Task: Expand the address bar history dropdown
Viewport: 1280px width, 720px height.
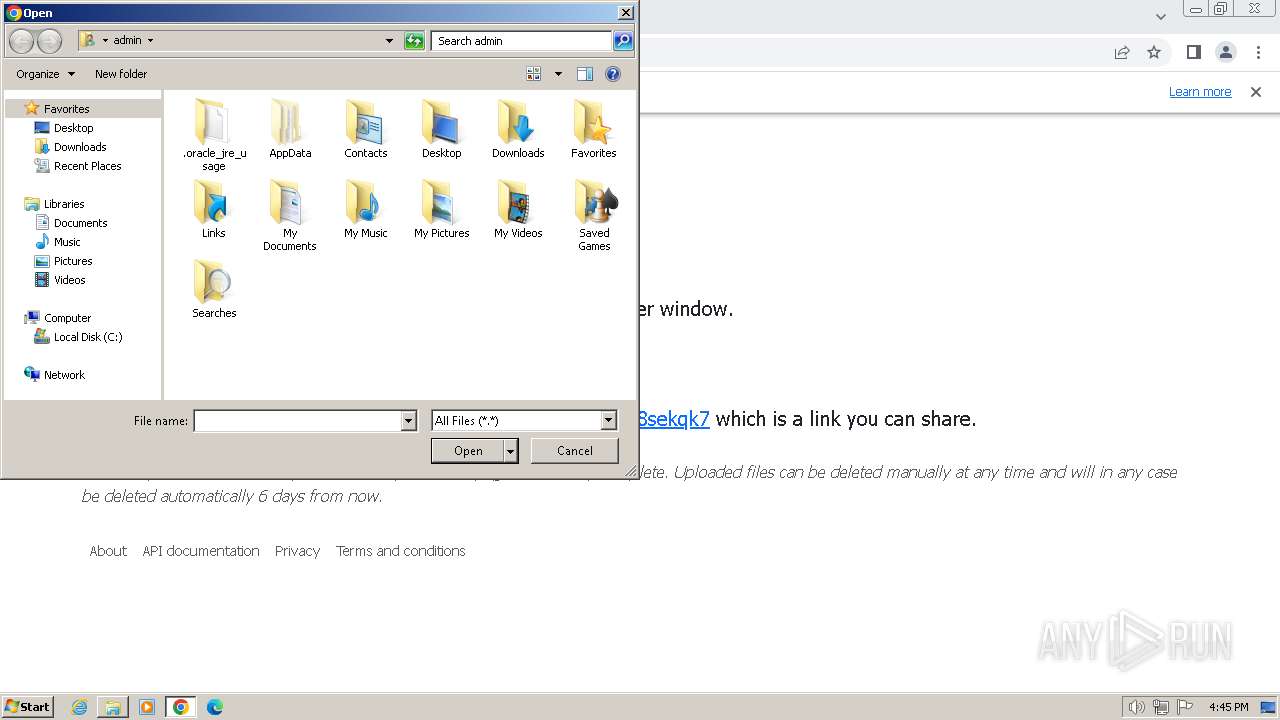Action: [x=389, y=41]
